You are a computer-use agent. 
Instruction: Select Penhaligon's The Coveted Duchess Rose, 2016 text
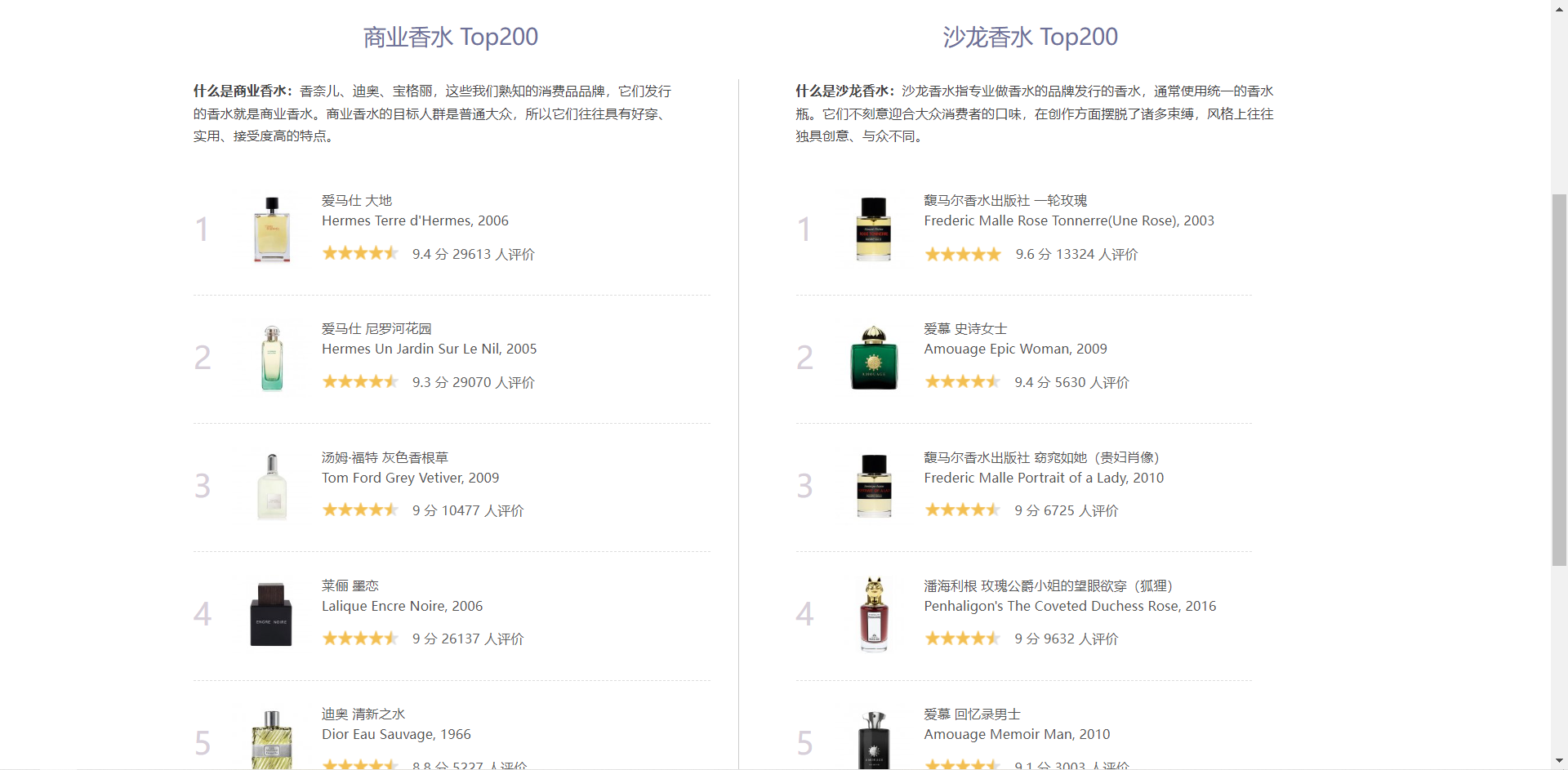tap(1070, 607)
